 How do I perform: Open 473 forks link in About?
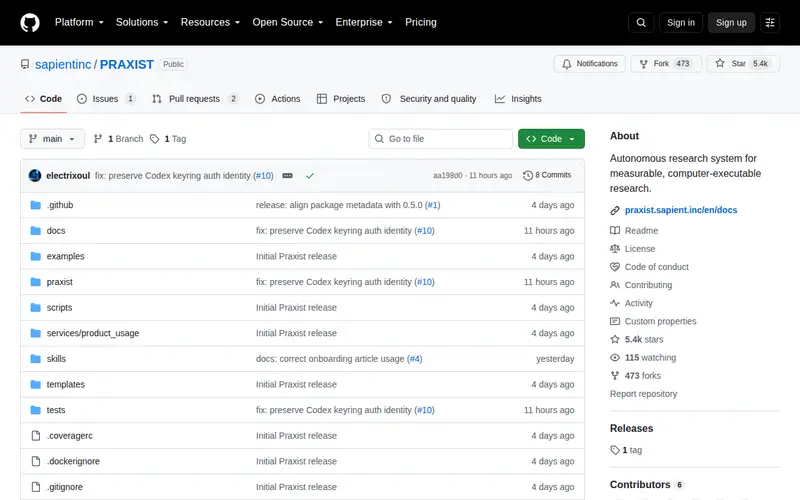(643, 376)
